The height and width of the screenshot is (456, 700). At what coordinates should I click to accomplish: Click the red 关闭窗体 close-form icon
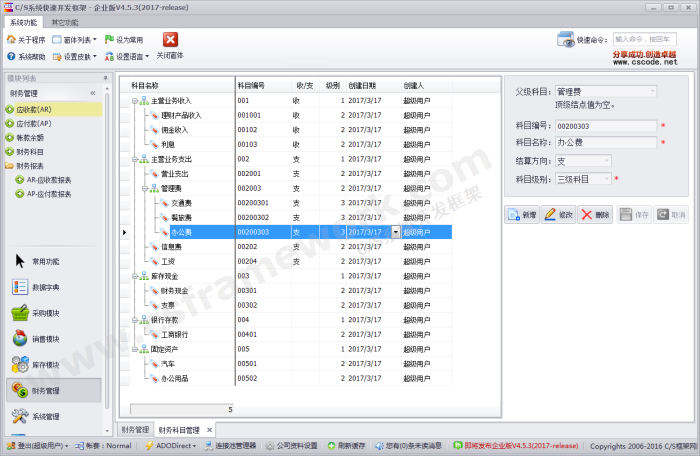[x=170, y=40]
